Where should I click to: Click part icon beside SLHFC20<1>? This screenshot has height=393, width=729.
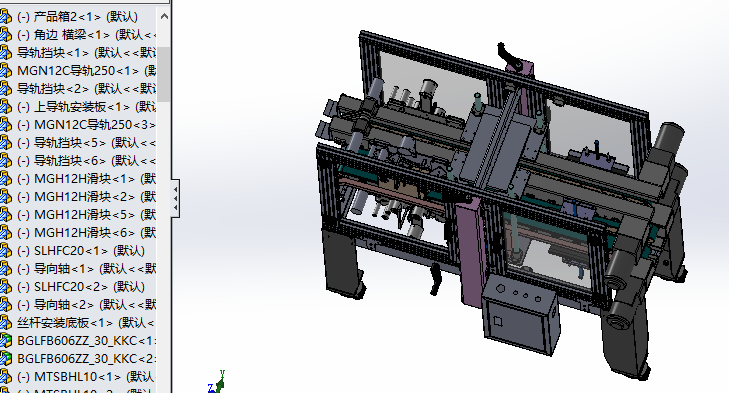5,251
